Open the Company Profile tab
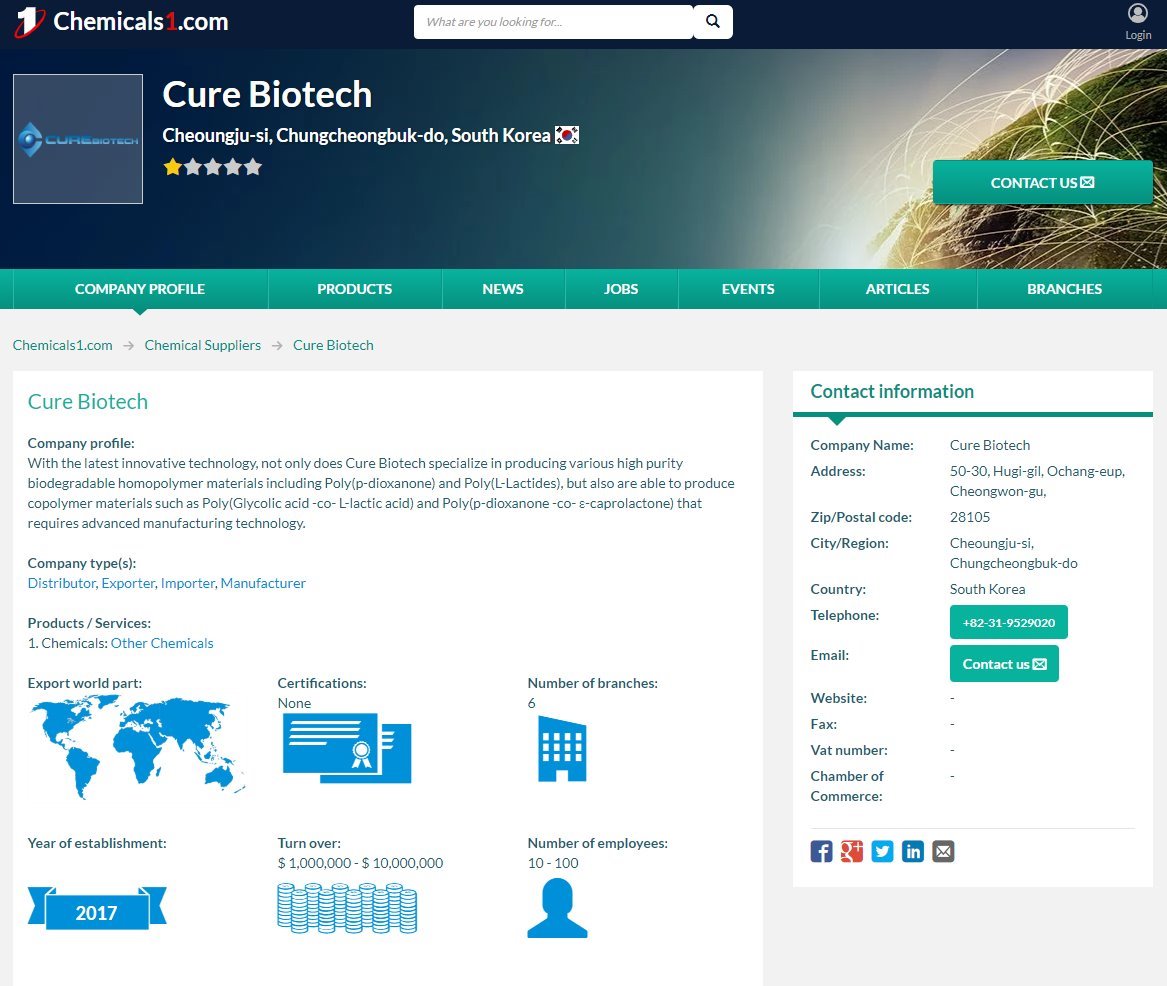 [140, 289]
